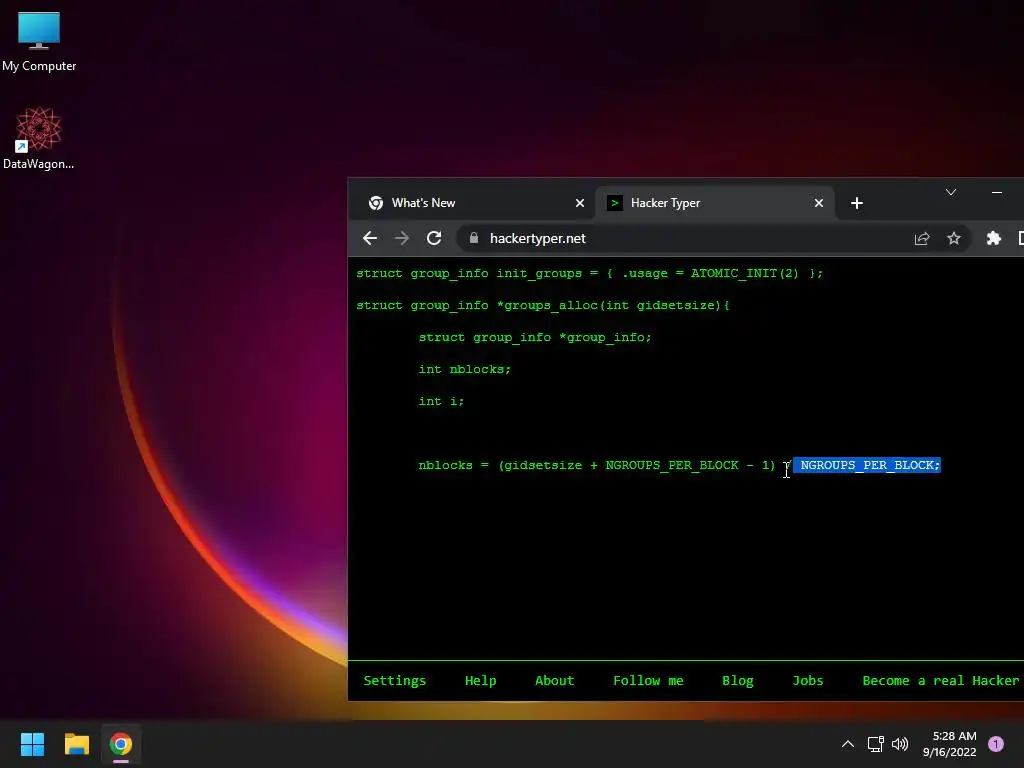The image size is (1024, 768).
Task: Bookmark this page with star icon
Action: click(x=953, y=238)
